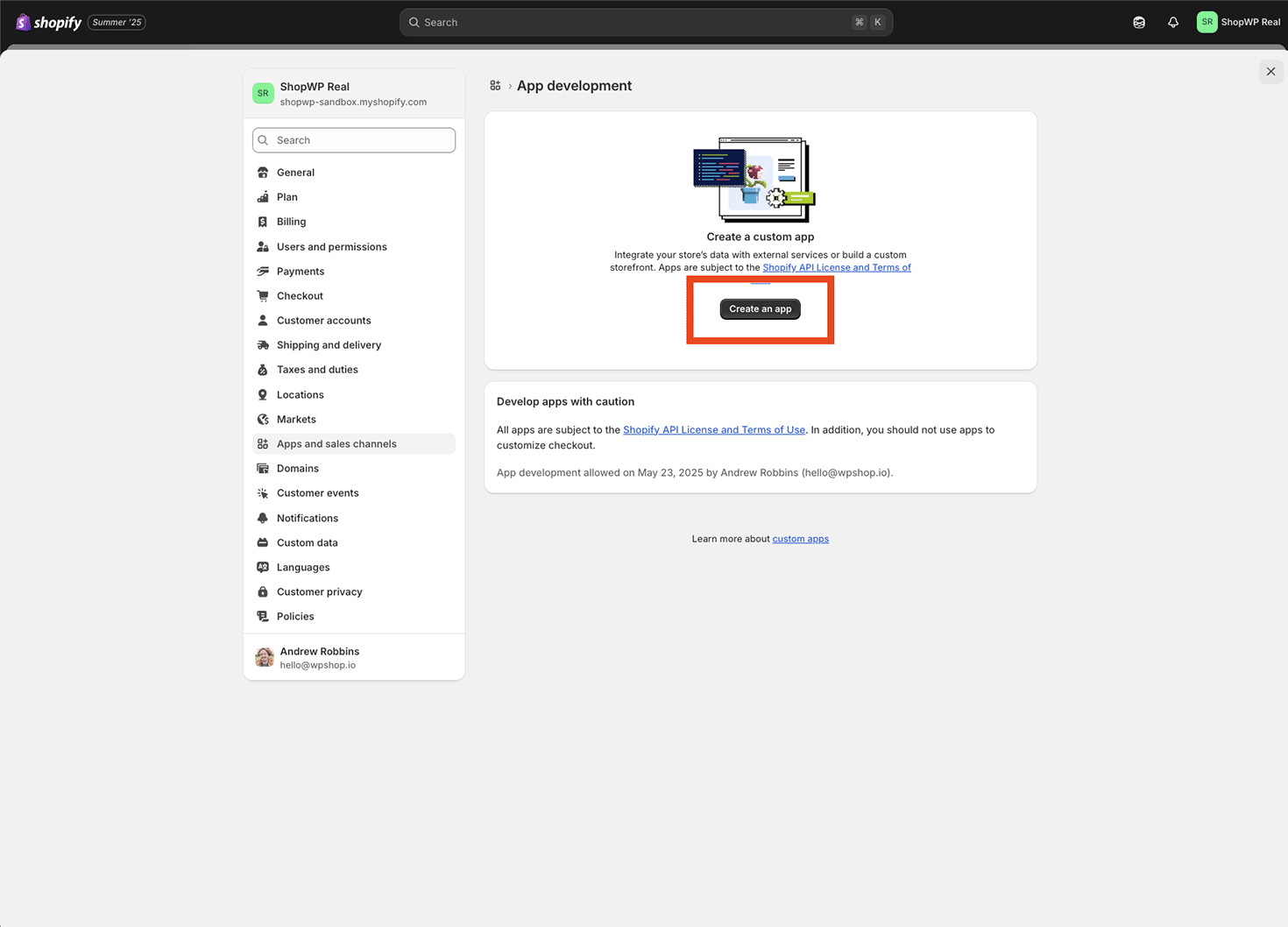Open Domains settings
This screenshot has height=927, width=1288.
click(x=354, y=469)
